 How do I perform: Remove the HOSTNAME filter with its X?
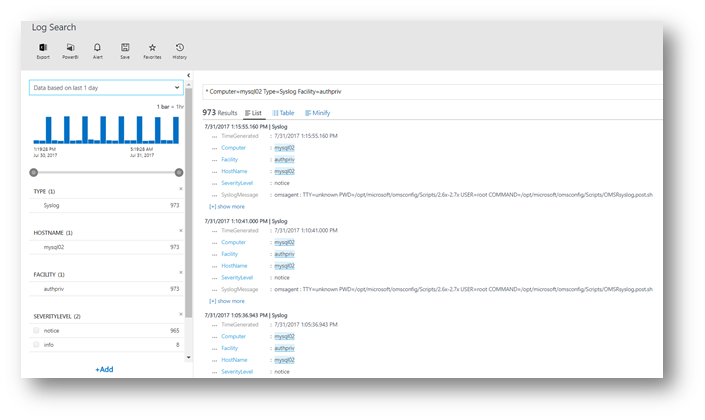click(181, 231)
